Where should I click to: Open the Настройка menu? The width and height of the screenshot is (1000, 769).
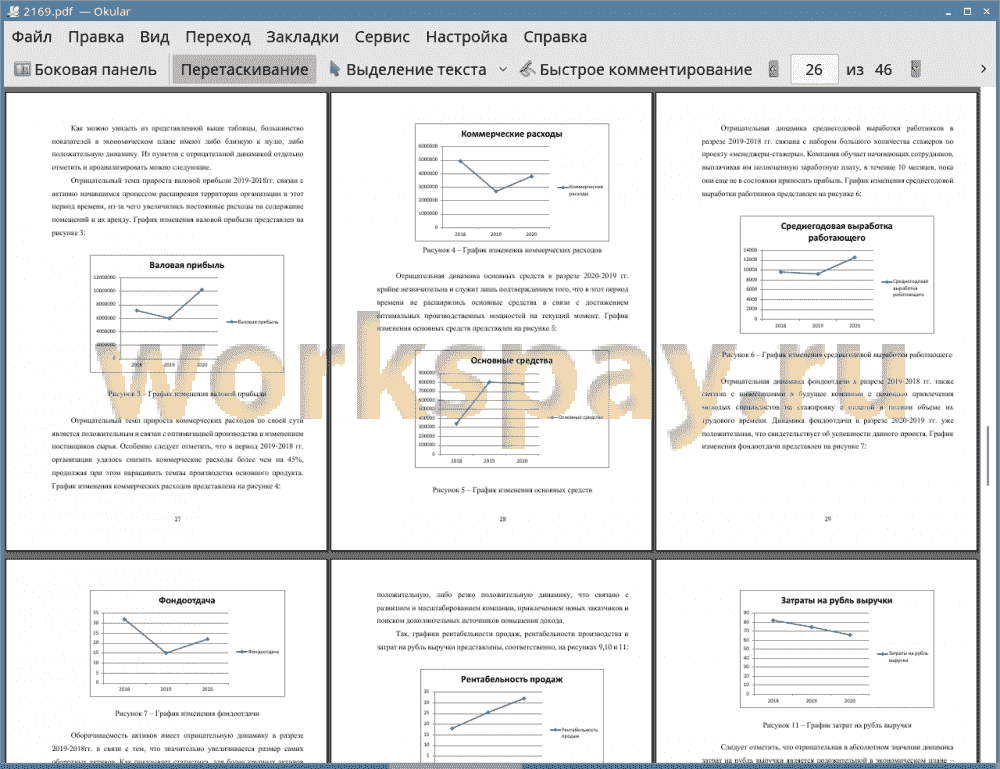pos(466,37)
